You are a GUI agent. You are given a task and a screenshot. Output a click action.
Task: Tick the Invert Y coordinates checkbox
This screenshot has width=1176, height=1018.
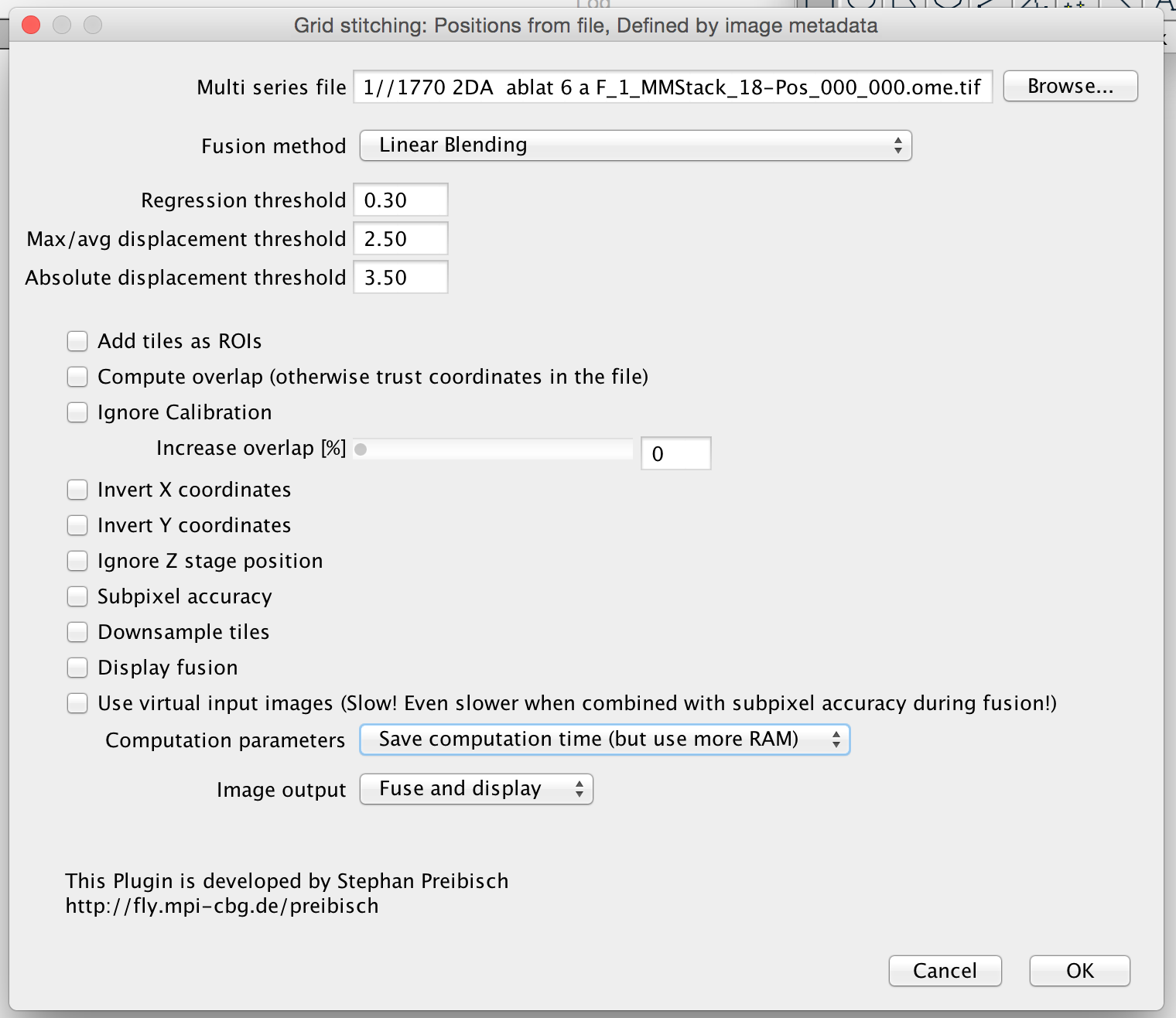(77, 525)
